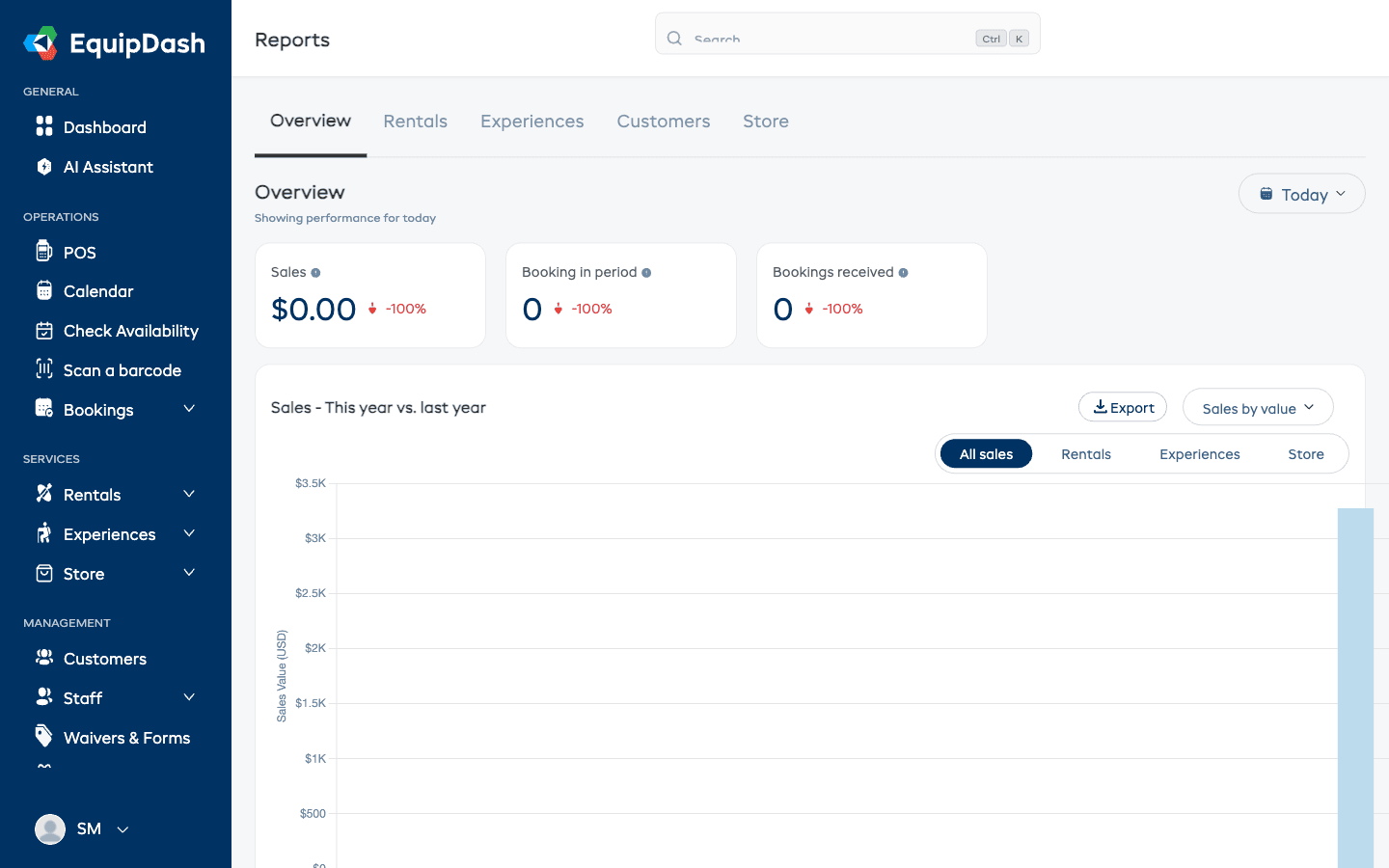Click the search field at the top
This screenshot has height=868, width=1389.
click(x=847, y=36)
